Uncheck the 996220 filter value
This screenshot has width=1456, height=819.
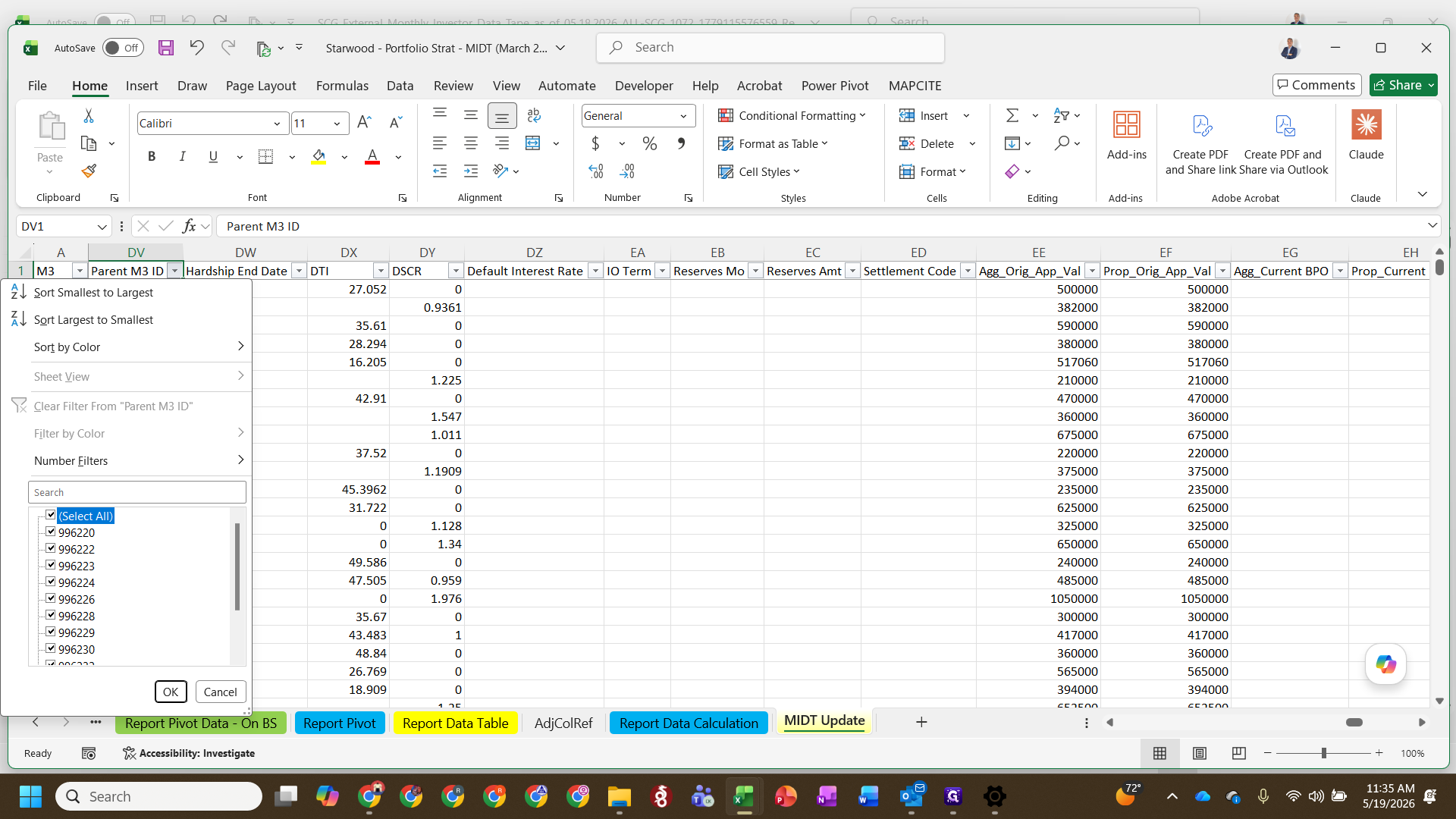pyautogui.click(x=51, y=532)
